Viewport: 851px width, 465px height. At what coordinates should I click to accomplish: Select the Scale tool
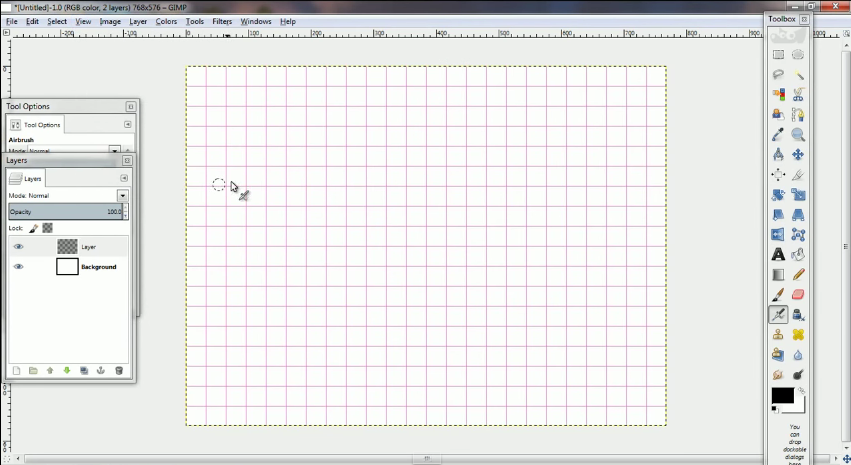pos(798,195)
